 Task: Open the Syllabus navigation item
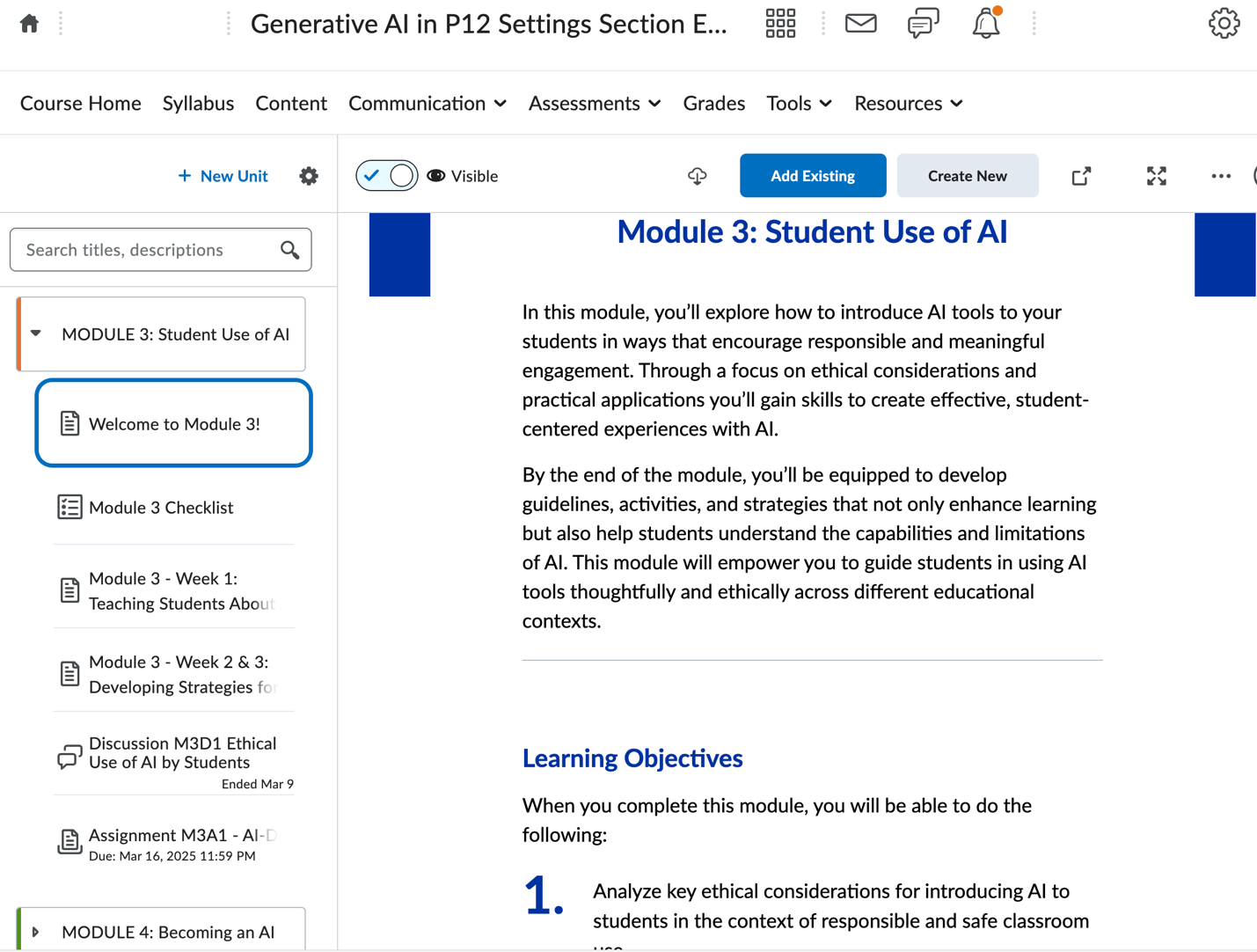[x=198, y=103]
